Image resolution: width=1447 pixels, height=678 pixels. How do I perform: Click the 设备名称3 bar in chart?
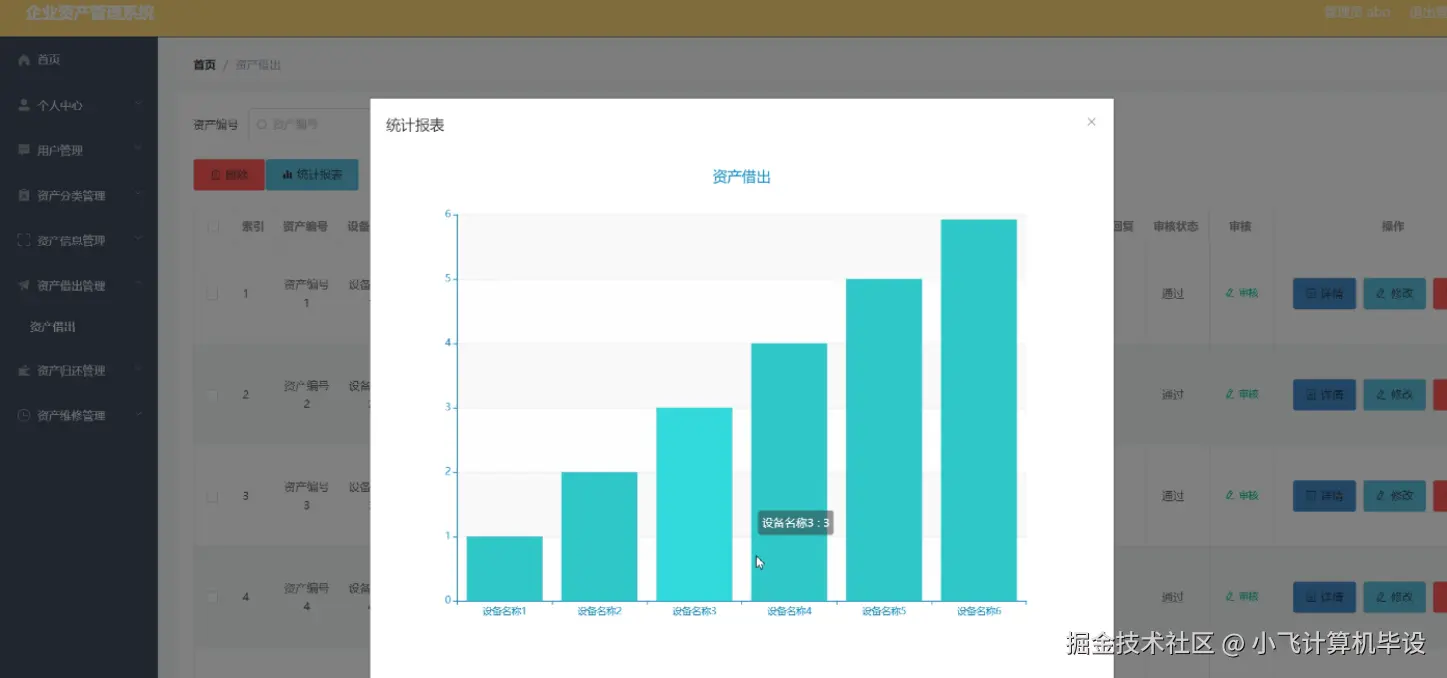tap(694, 504)
